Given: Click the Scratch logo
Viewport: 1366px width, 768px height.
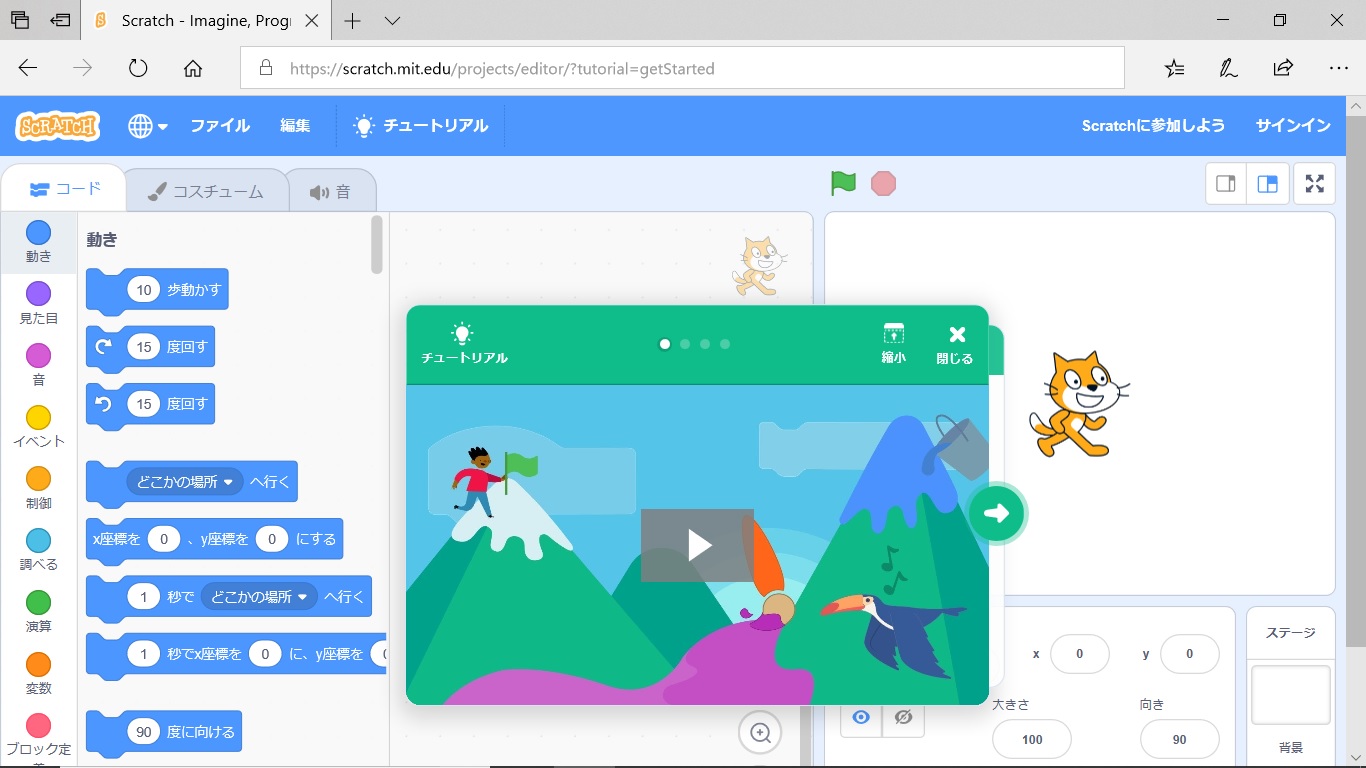Looking at the screenshot, I should (x=58, y=126).
